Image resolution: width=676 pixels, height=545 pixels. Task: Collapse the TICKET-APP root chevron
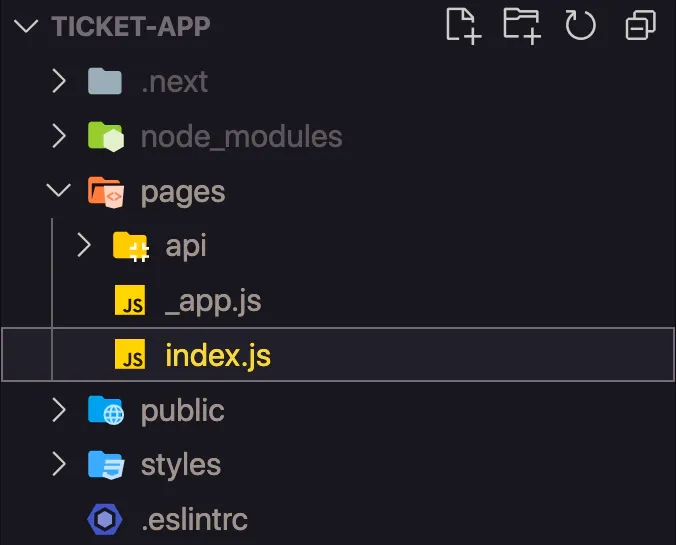click(26, 26)
